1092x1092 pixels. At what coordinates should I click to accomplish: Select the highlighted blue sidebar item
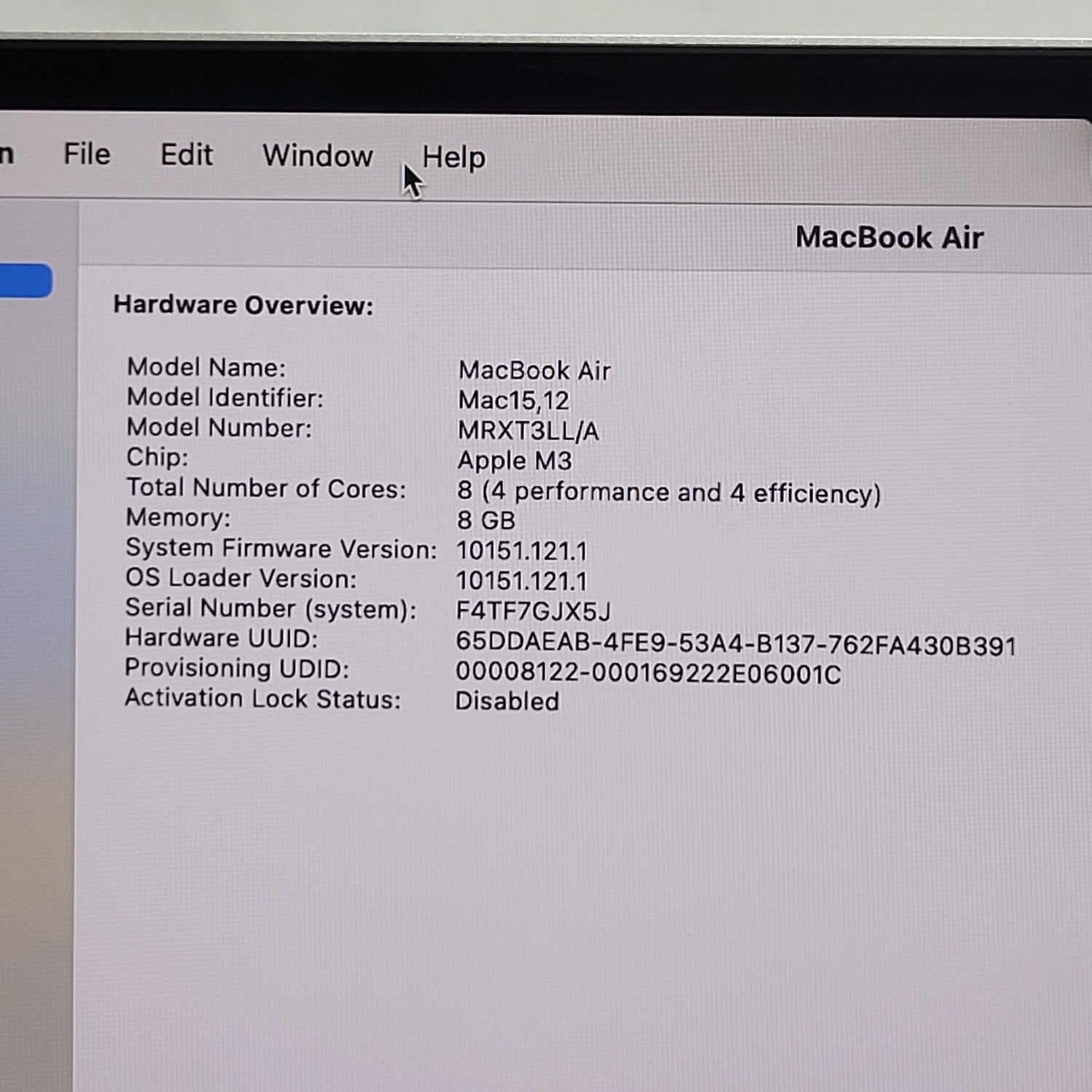pos(25,281)
